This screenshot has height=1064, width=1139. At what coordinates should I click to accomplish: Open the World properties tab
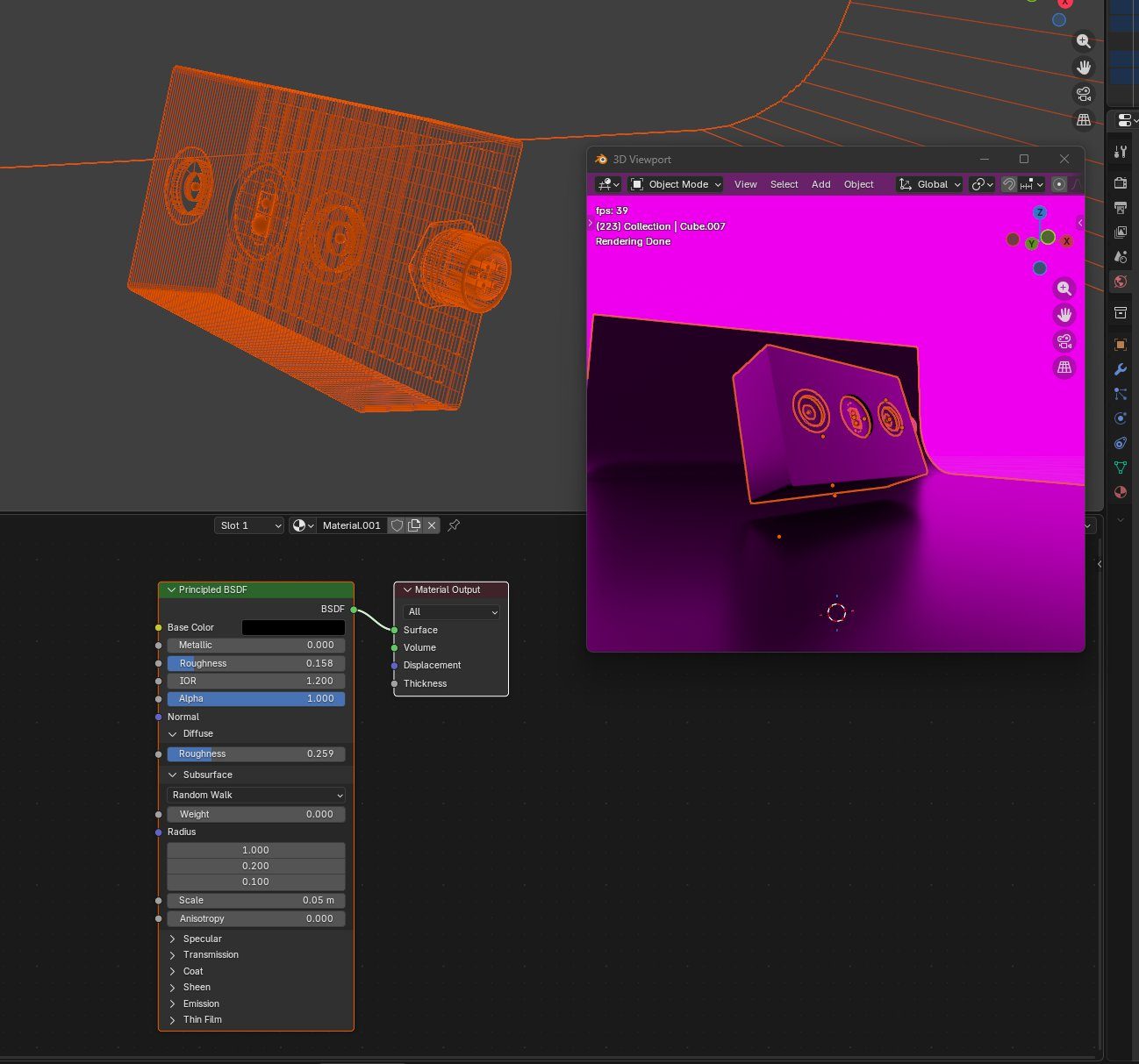click(x=1121, y=282)
